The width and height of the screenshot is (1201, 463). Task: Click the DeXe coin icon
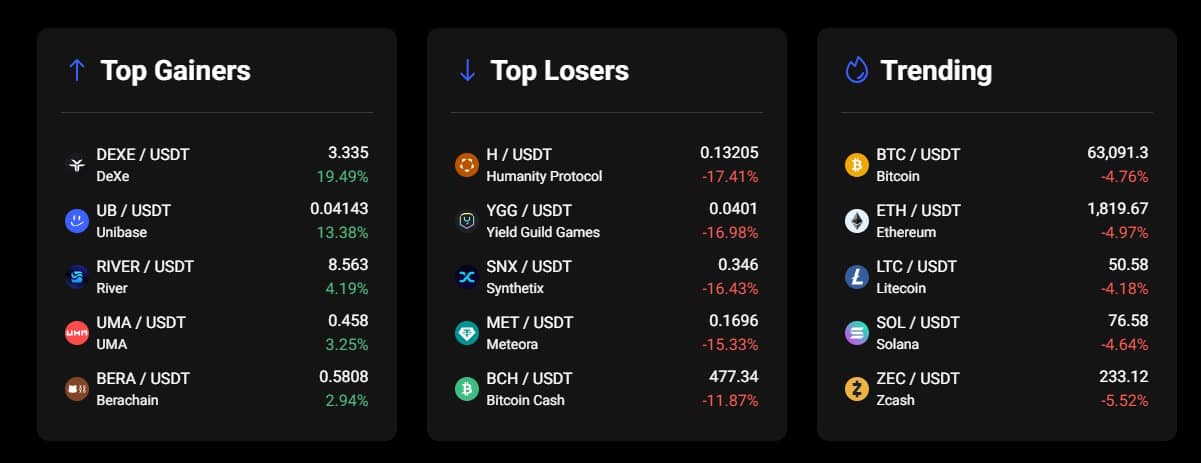77,165
